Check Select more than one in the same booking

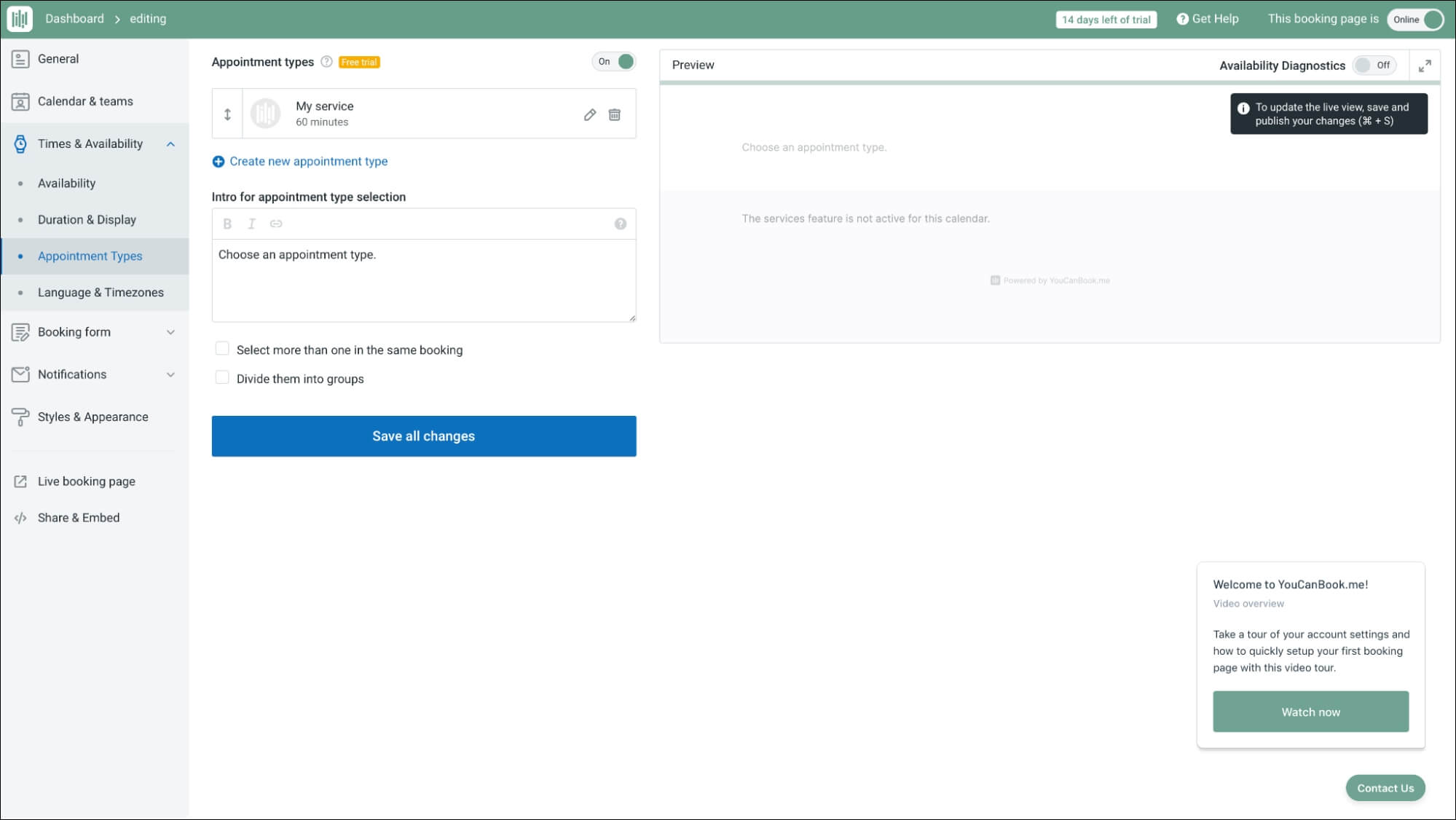[222, 349]
